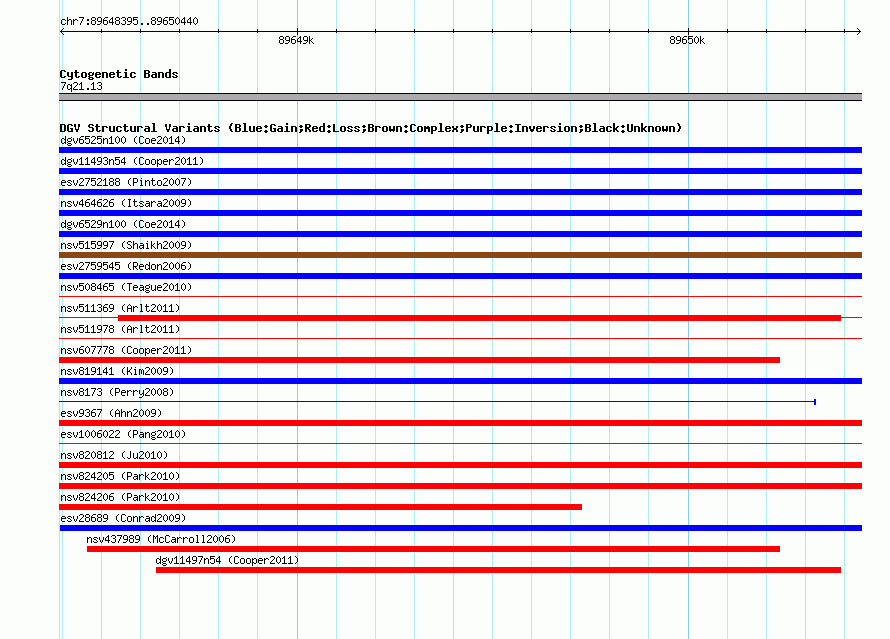
Task: Select the blue bar of nsv464626
Action: coord(460,213)
